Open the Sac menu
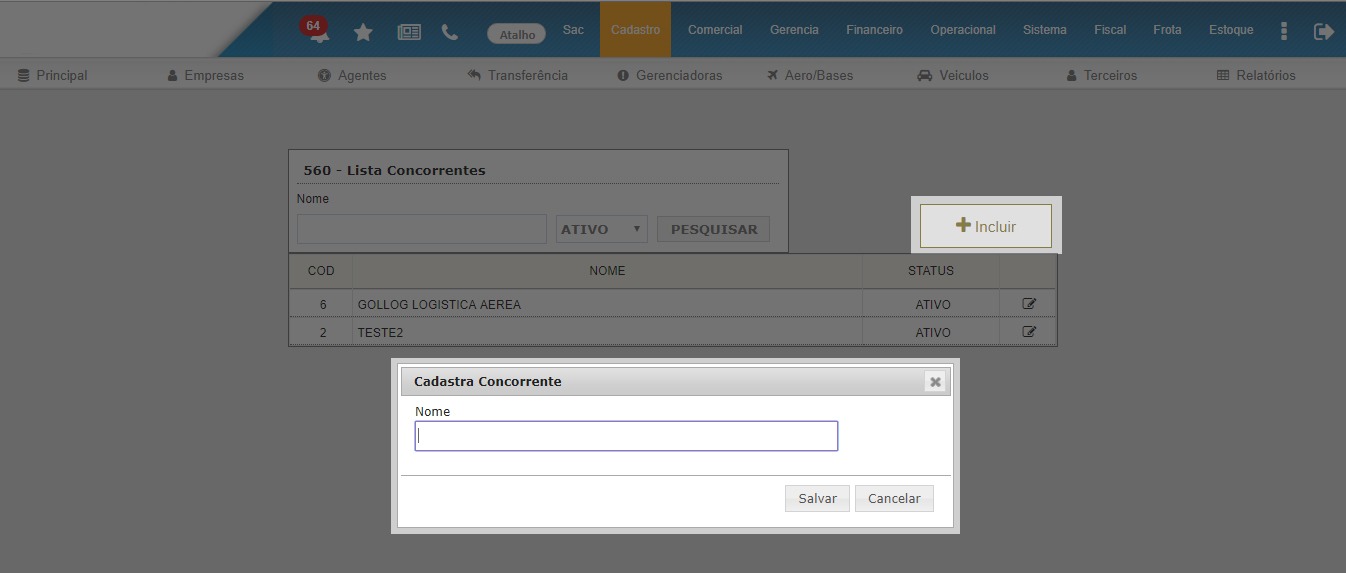The width and height of the screenshot is (1346, 573). point(573,30)
